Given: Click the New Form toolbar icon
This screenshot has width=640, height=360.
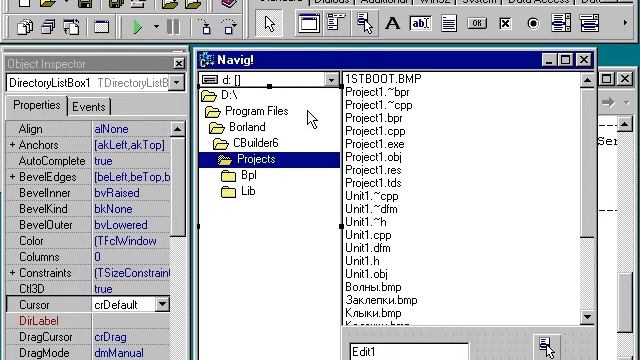Looking at the screenshot, I should coord(101,27).
